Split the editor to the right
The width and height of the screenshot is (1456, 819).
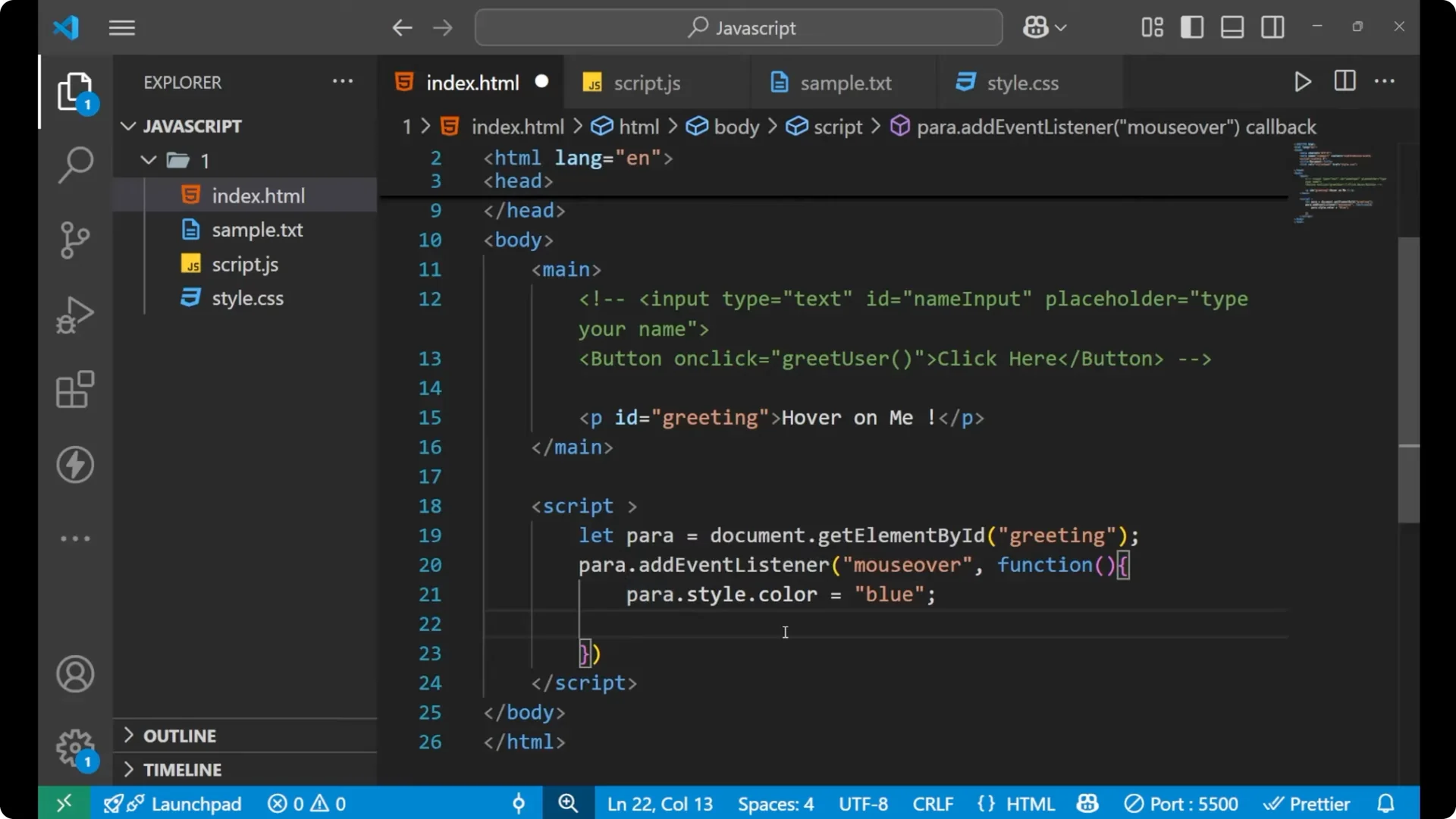tap(1344, 81)
